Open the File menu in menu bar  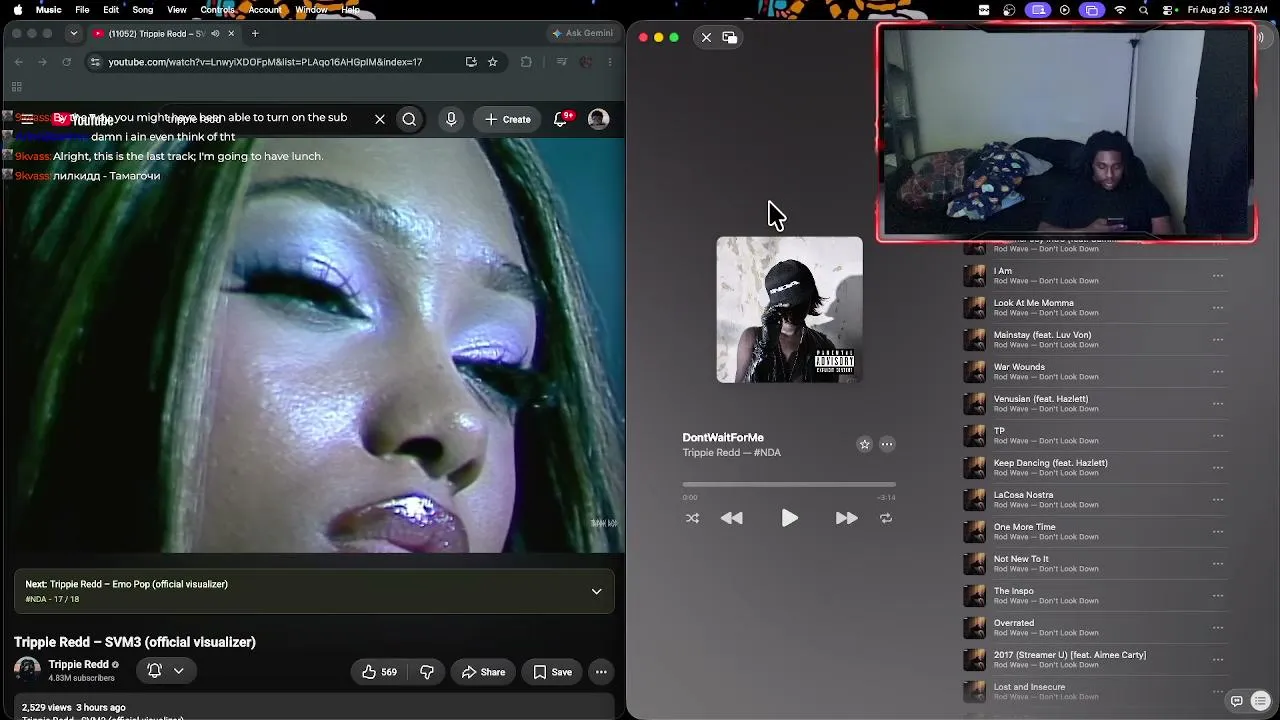(x=82, y=10)
